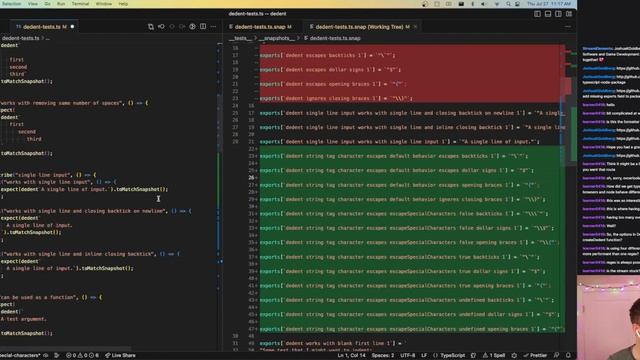
Task: Change indentation via Spaces: 2 in status bar
Action: (383, 356)
